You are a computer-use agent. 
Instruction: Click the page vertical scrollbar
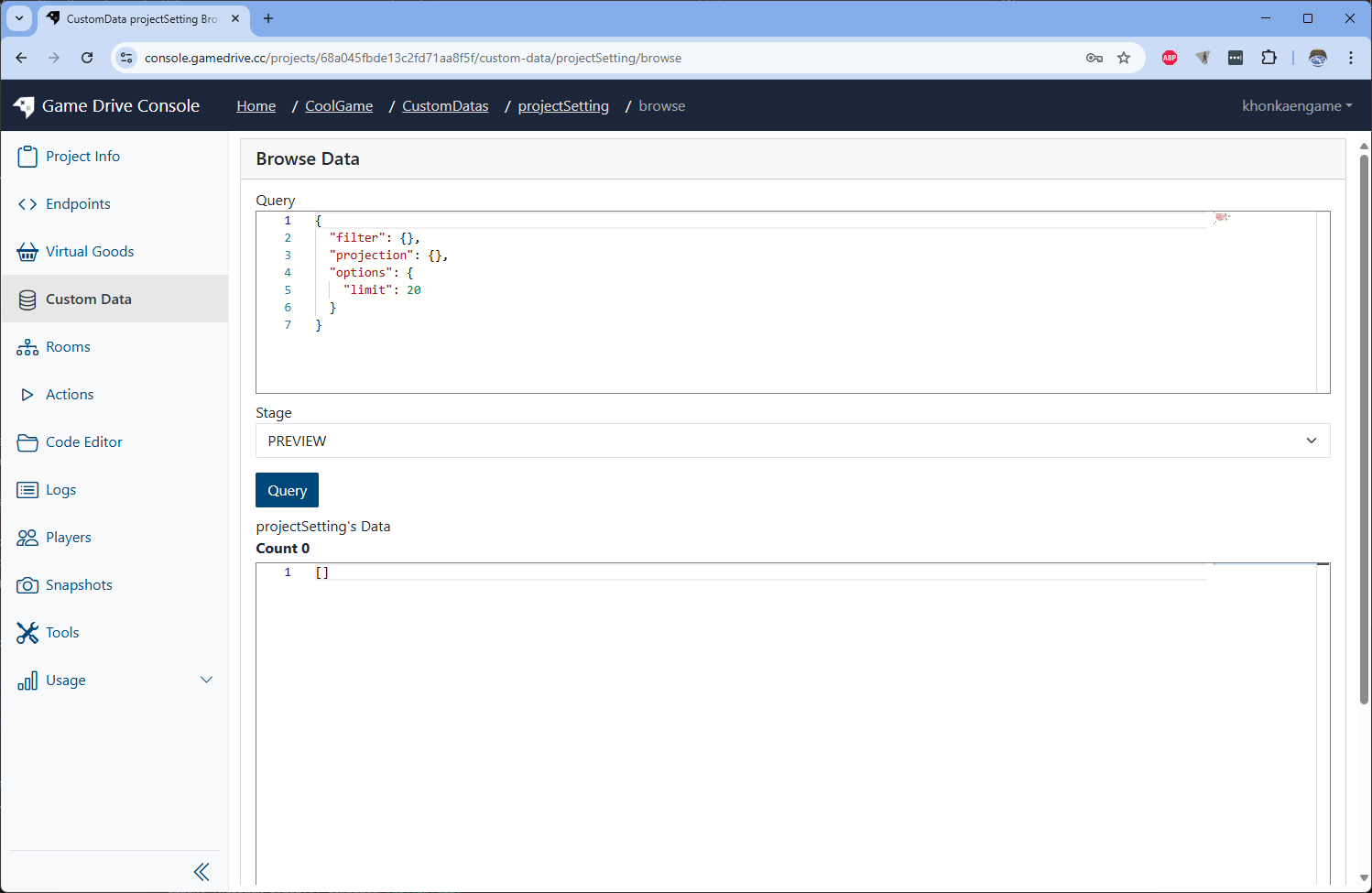pos(1364,430)
